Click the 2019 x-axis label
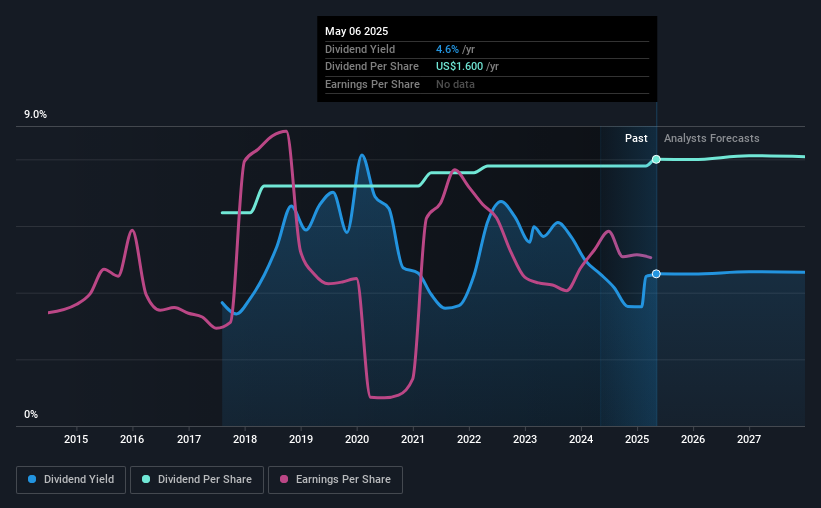 pos(301,439)
